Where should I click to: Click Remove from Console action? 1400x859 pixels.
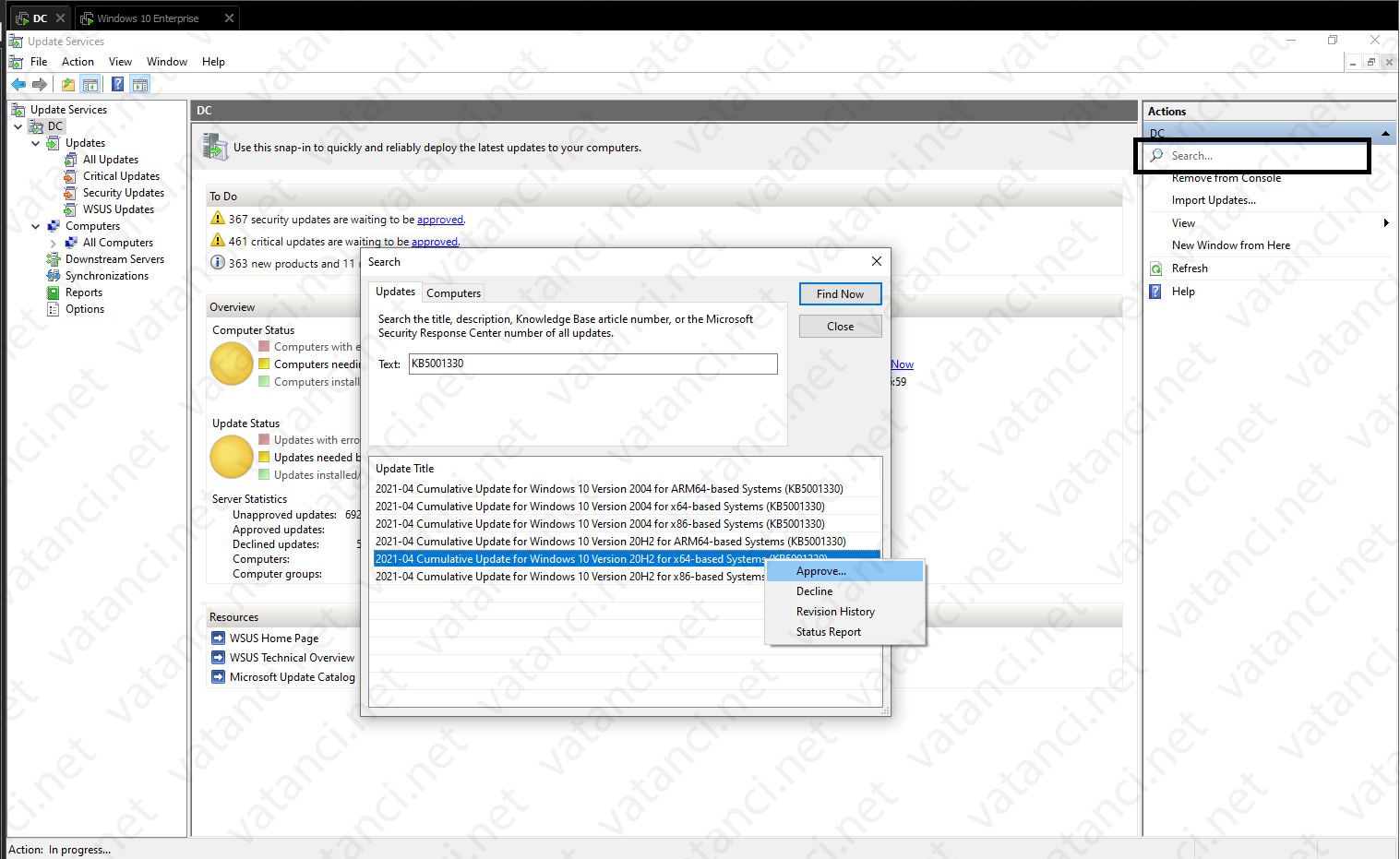pos(1226,178)
